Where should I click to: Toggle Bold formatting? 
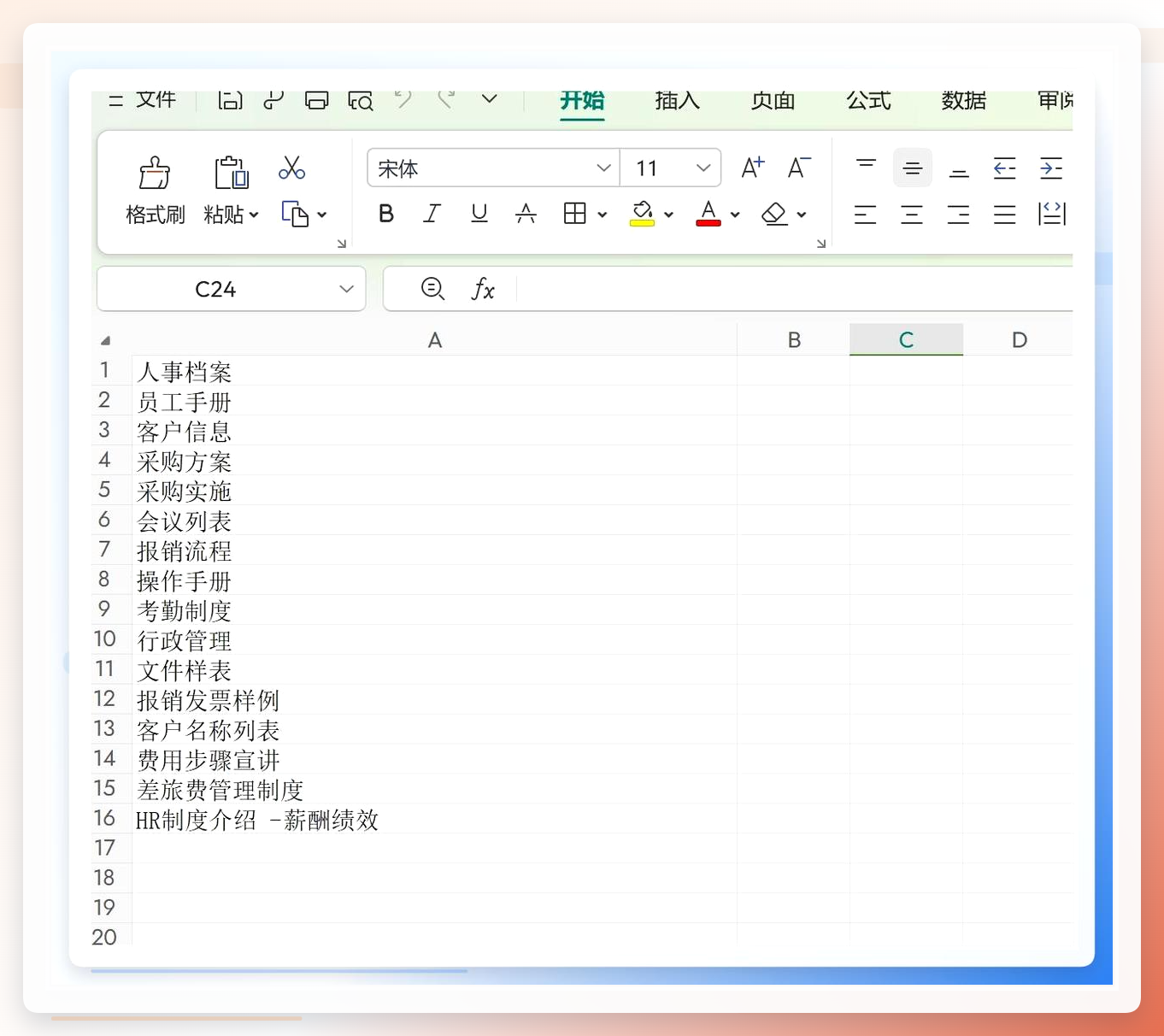pyautogui.click(x=386, y=214)
